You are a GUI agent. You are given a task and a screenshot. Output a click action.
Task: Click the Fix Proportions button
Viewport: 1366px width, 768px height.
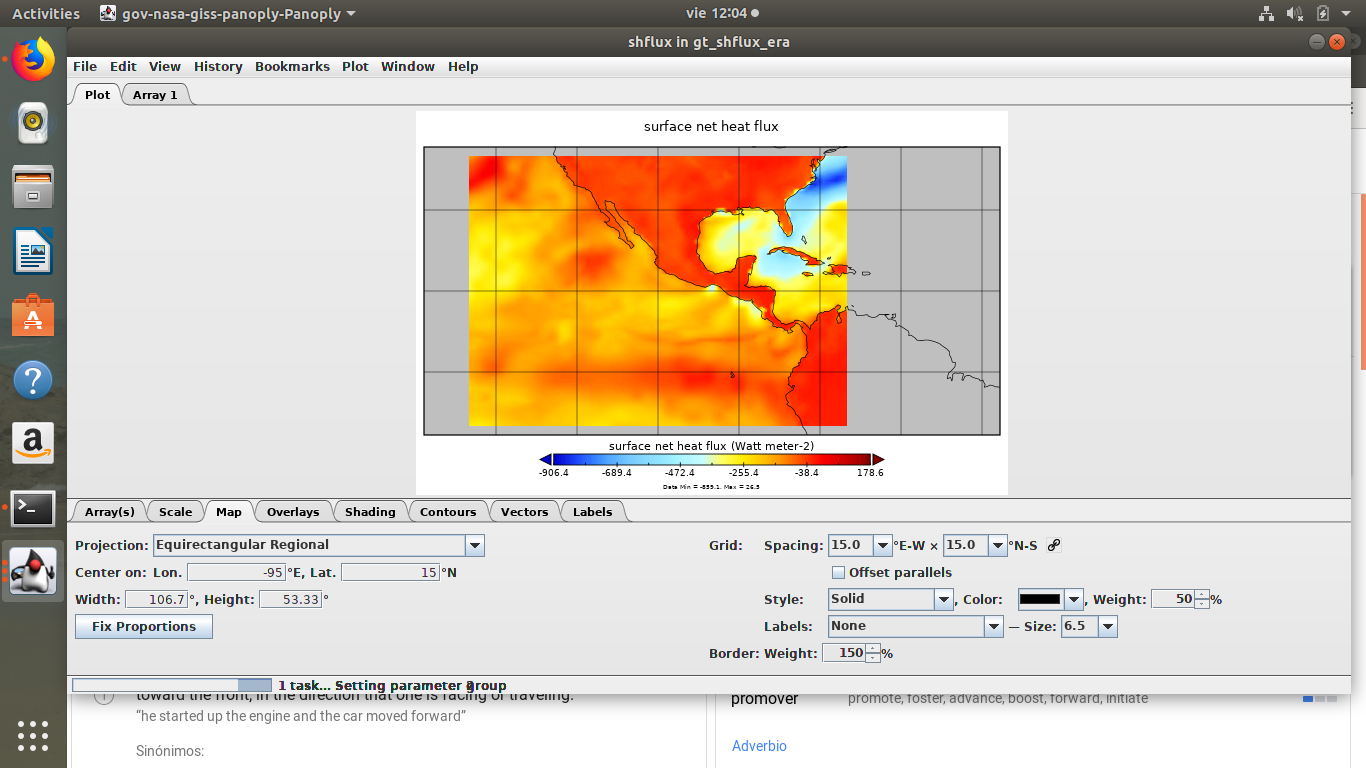[x=144, y=627]
